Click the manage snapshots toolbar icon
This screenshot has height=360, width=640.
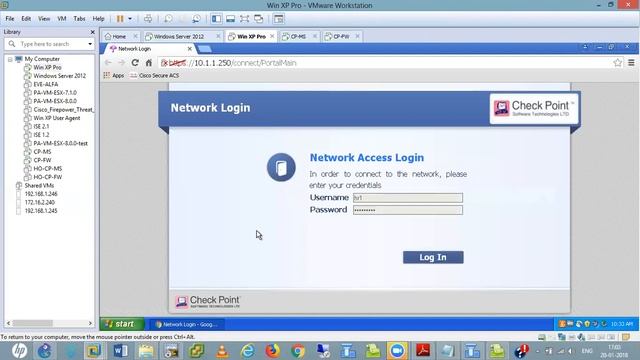coord(196,19)
